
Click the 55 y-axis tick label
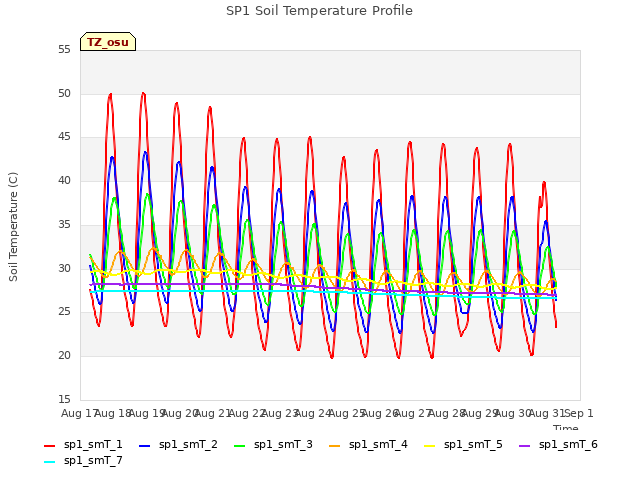(x=64, y=49)
